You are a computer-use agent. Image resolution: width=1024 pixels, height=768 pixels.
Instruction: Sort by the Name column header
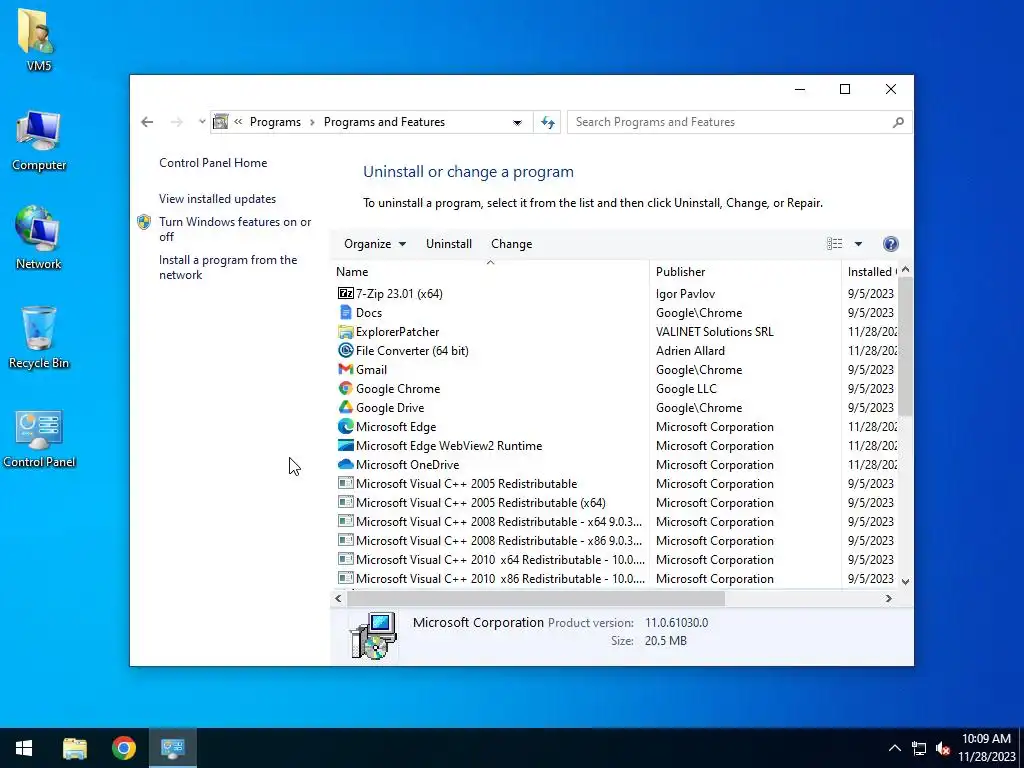pos(490,272)
